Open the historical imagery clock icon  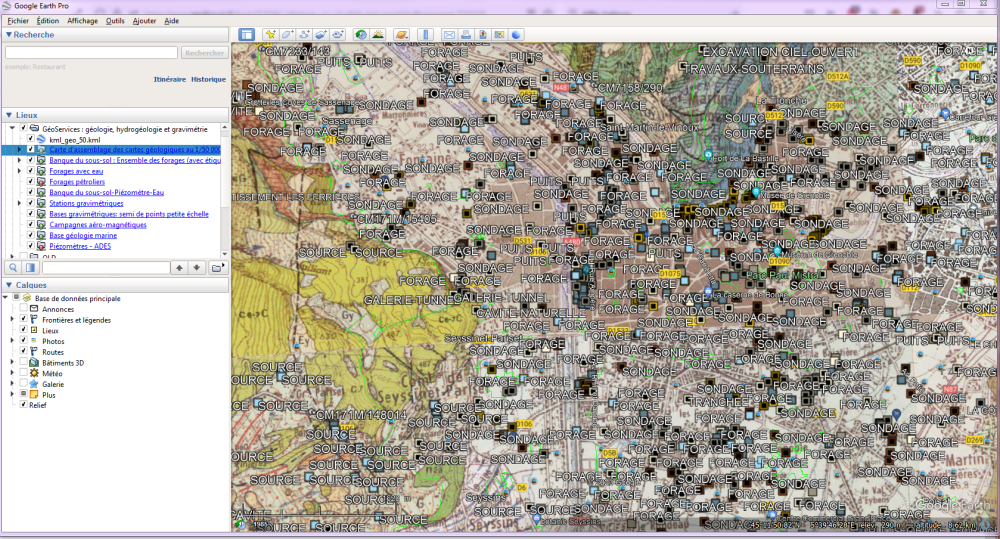click(361, 35)
